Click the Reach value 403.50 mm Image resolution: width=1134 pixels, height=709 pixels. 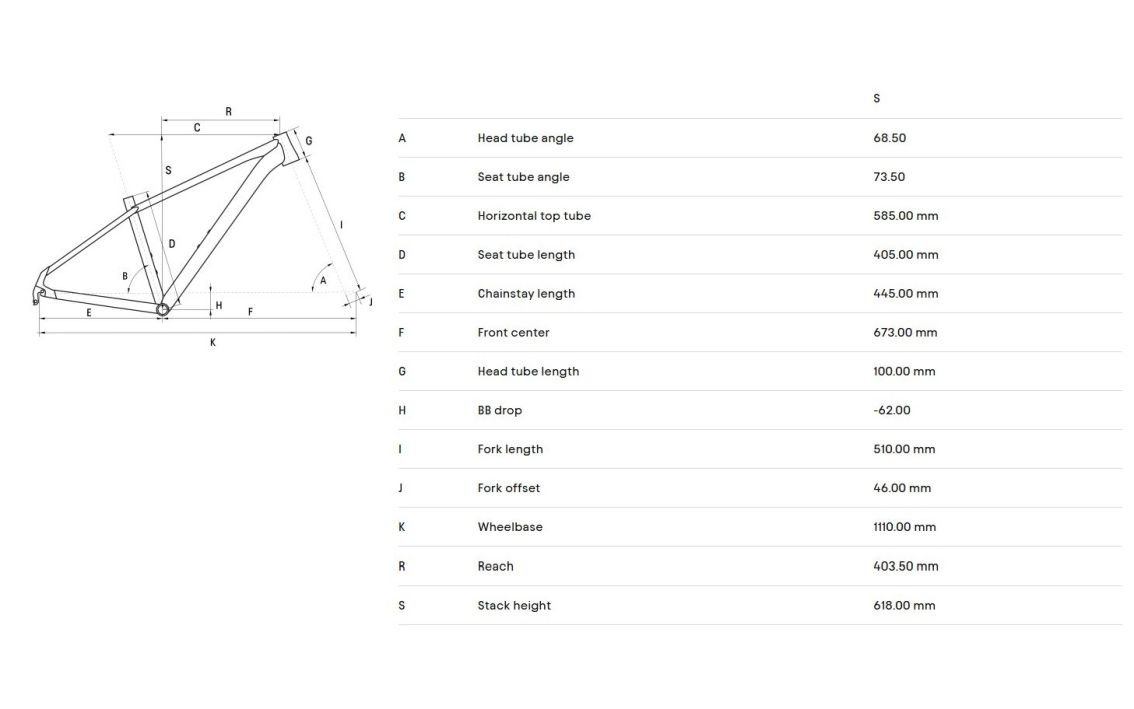point(905,566)
